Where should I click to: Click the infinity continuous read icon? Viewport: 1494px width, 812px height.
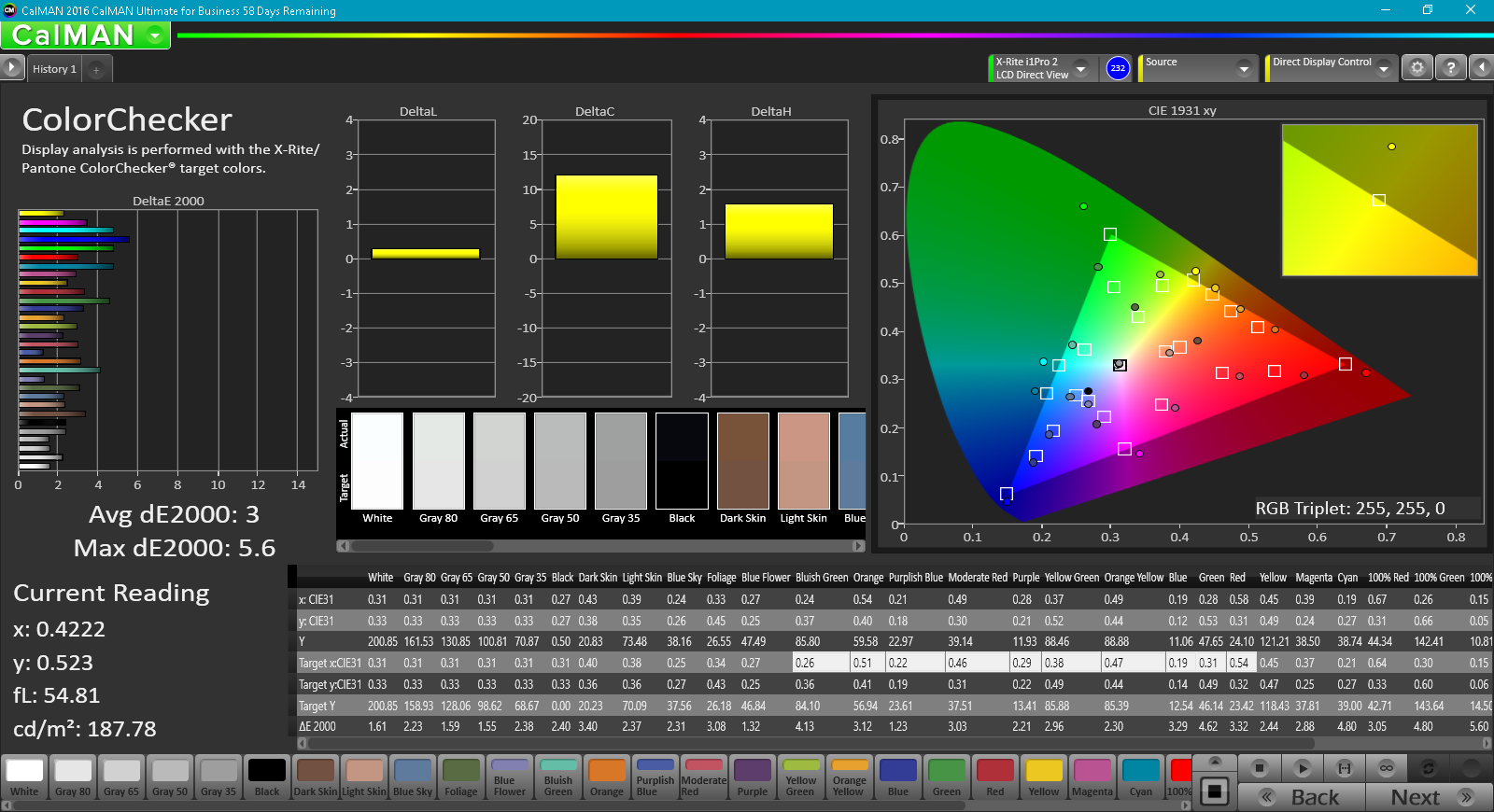click(1387, 768)
